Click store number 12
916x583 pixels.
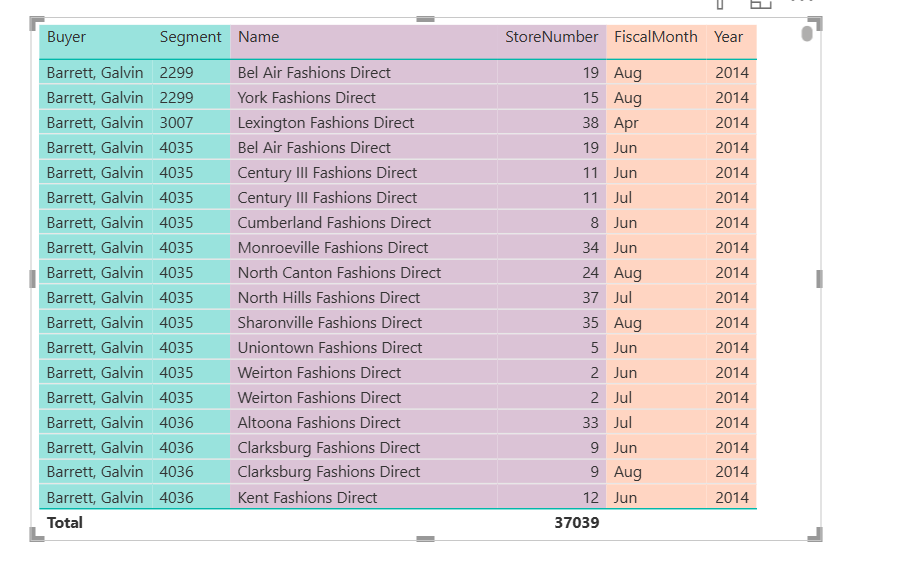tap(591, 498)
